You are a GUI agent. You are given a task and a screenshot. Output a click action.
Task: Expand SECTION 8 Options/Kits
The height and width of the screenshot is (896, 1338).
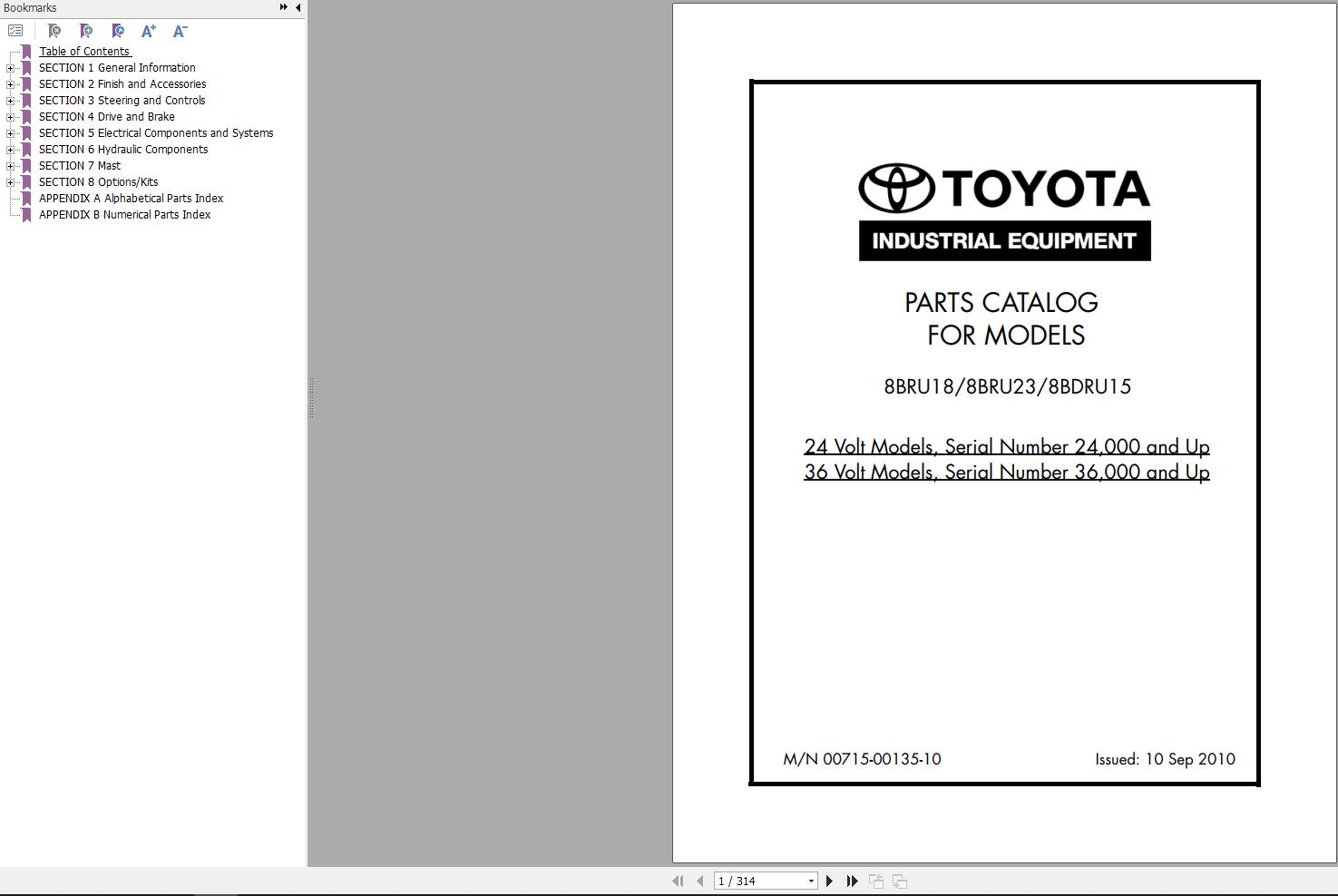pyautogui.click(x=10, y=182)
